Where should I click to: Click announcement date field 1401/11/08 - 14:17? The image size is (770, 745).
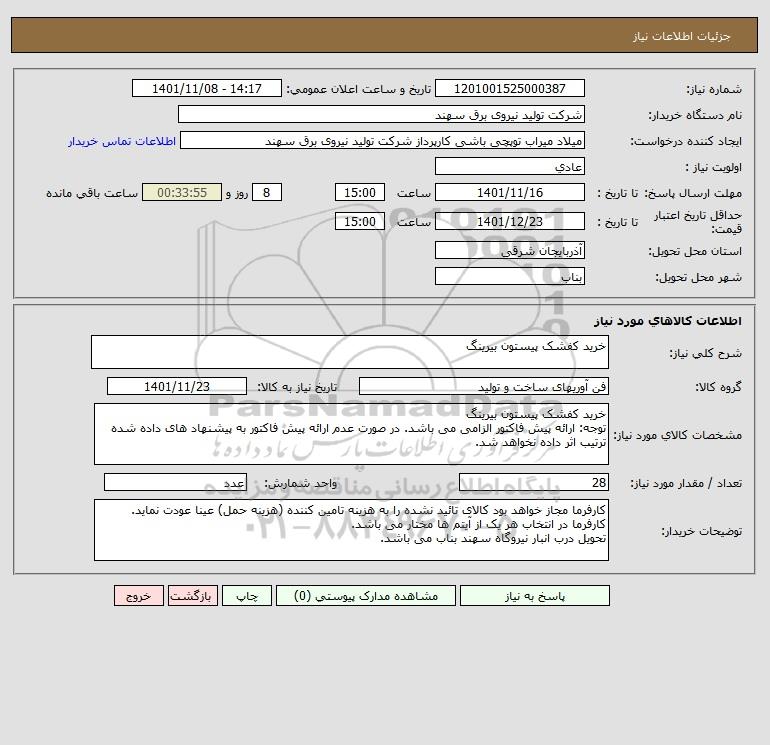207,88
